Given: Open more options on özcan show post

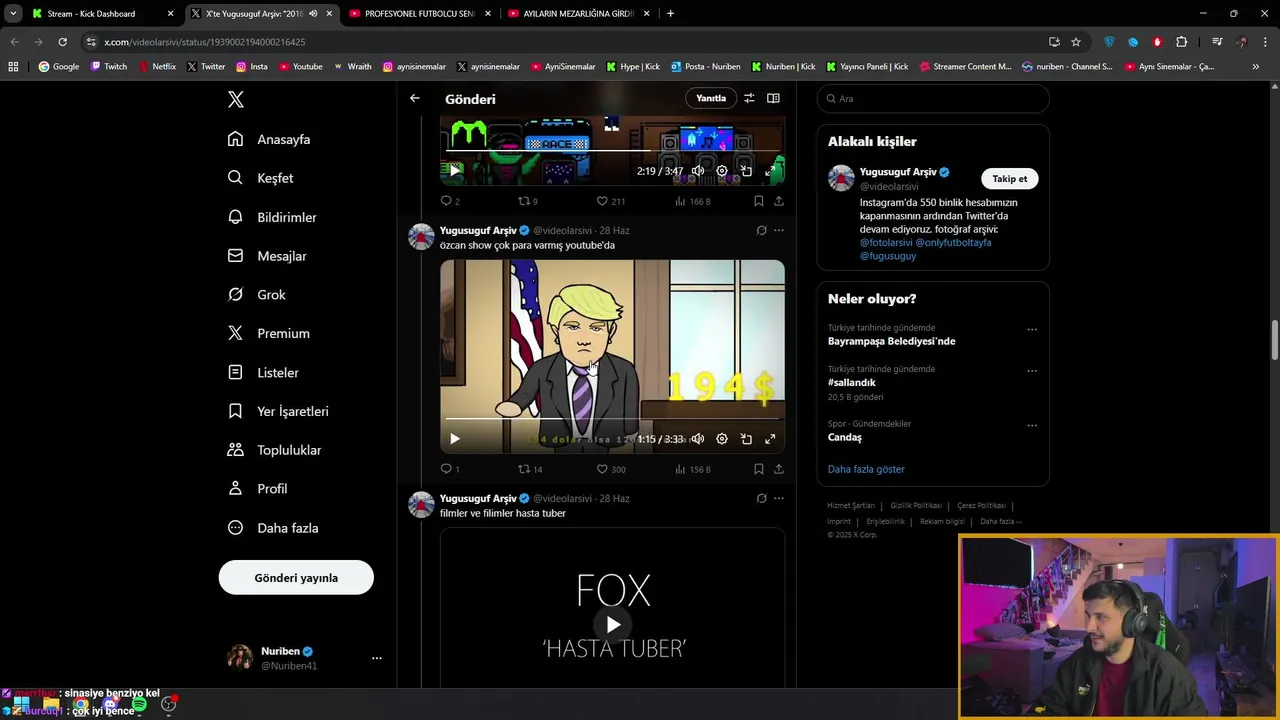Looking at the screenshot, I should tap(779, 231).
